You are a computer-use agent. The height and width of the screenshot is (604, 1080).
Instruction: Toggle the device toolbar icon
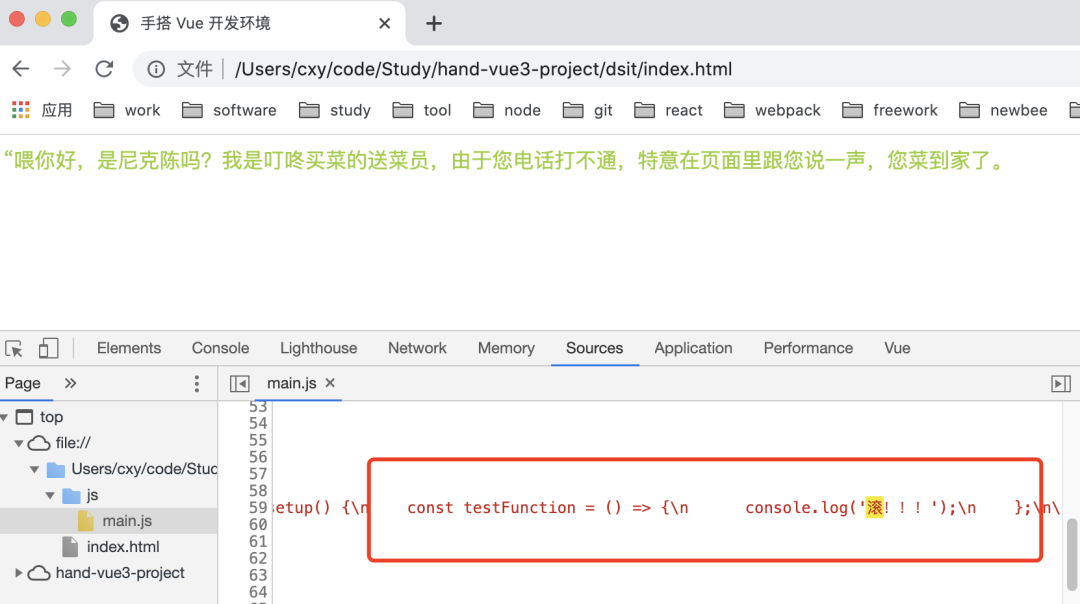(48, 348)
